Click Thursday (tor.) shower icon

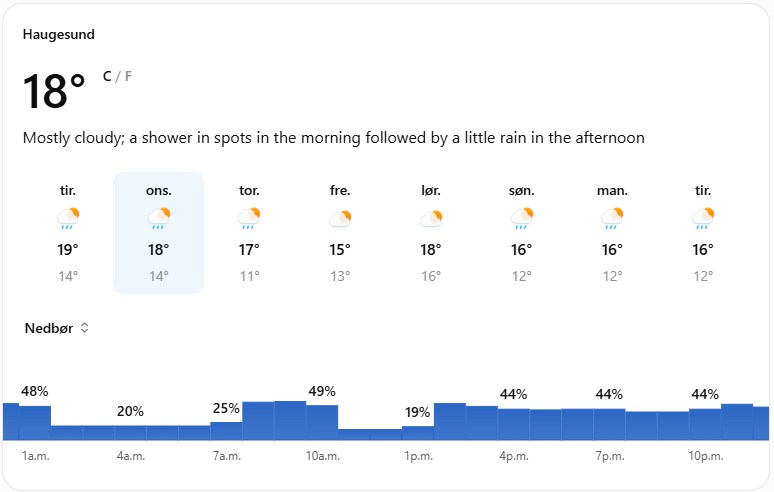click(x=249, y=219)
